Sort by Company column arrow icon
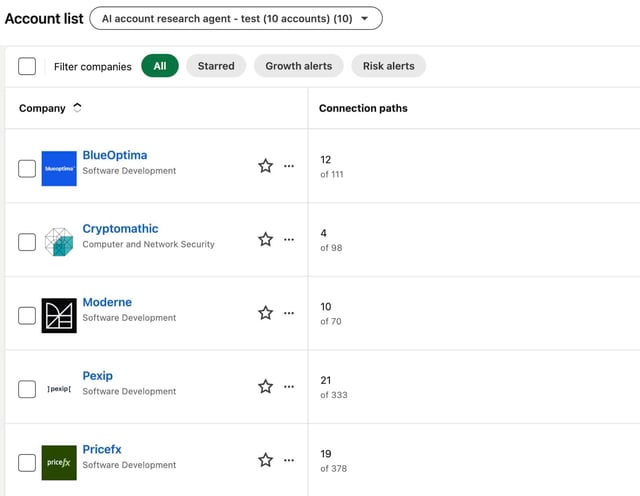The width and height of the screenshot is (640, 496). (77, 108)
